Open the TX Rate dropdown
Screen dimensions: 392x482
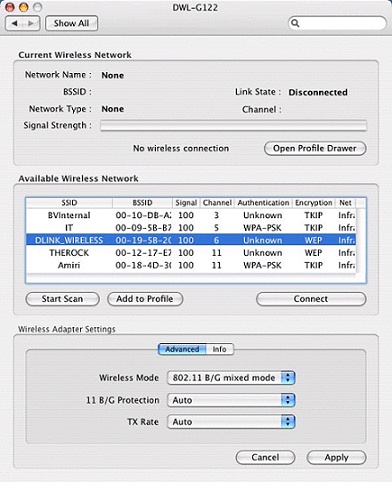point(231,422)
